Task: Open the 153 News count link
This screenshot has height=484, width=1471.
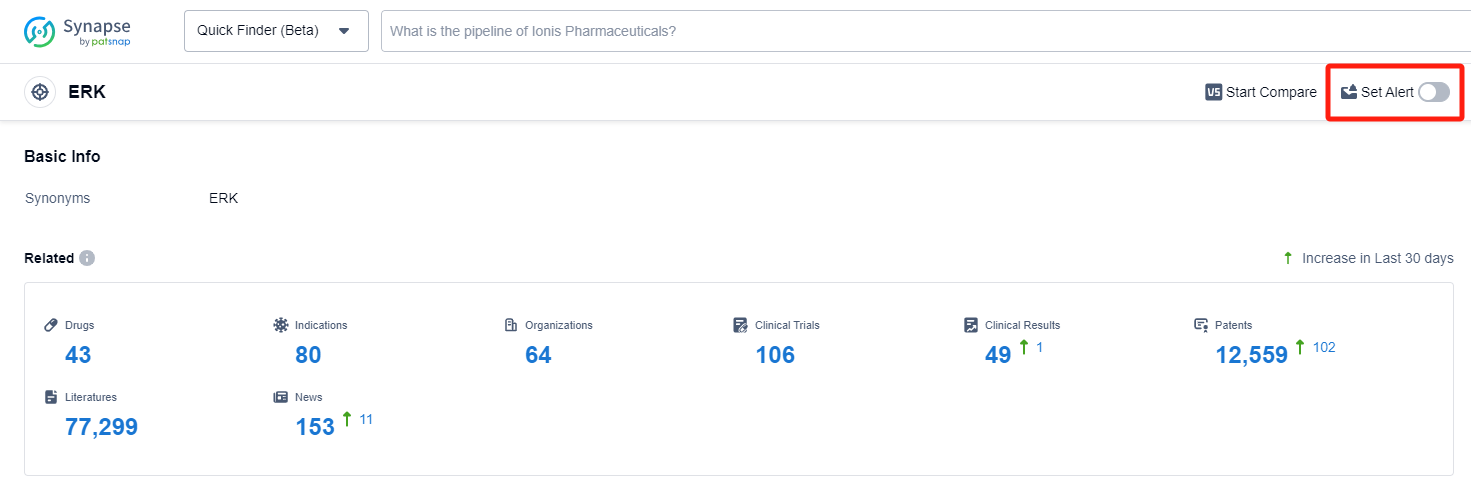Action: tap(315, 427)
